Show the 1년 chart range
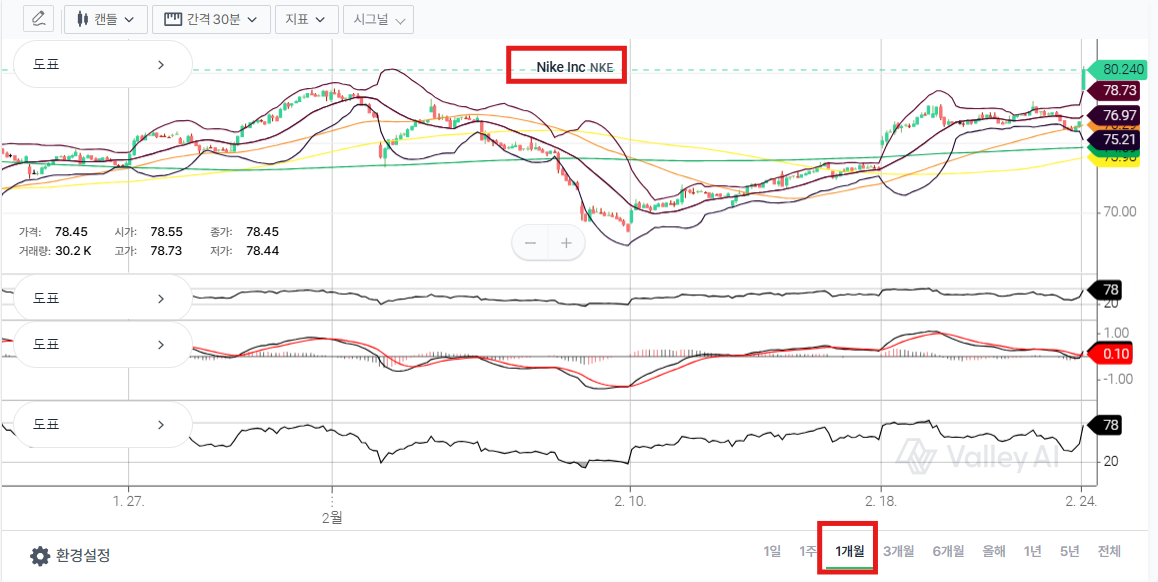The image size is (1158, 582). (x=1032, y=551)
